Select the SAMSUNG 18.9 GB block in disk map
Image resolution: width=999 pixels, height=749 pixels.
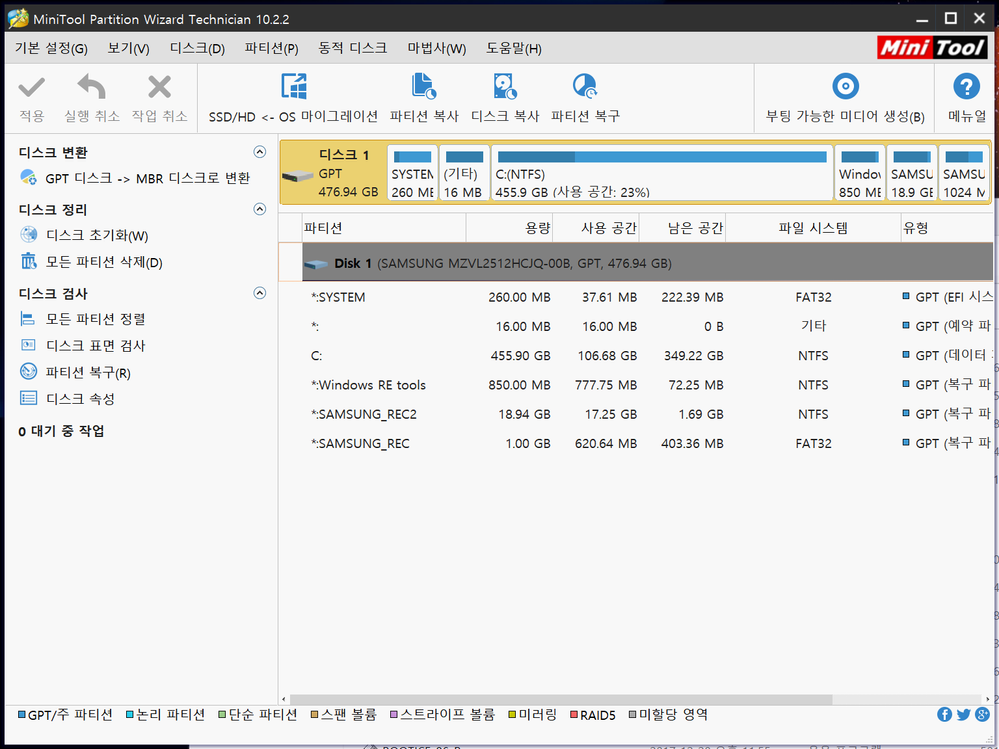tap(912, 173)
